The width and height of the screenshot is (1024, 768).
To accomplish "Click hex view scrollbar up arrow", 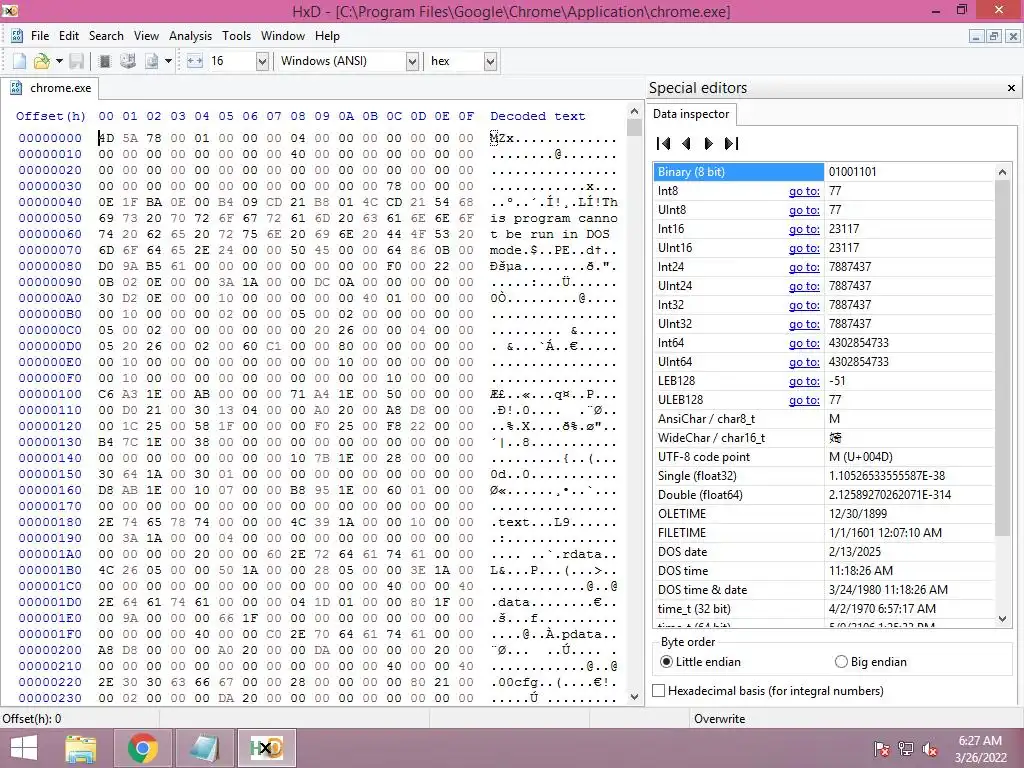I will pos(633,110).
